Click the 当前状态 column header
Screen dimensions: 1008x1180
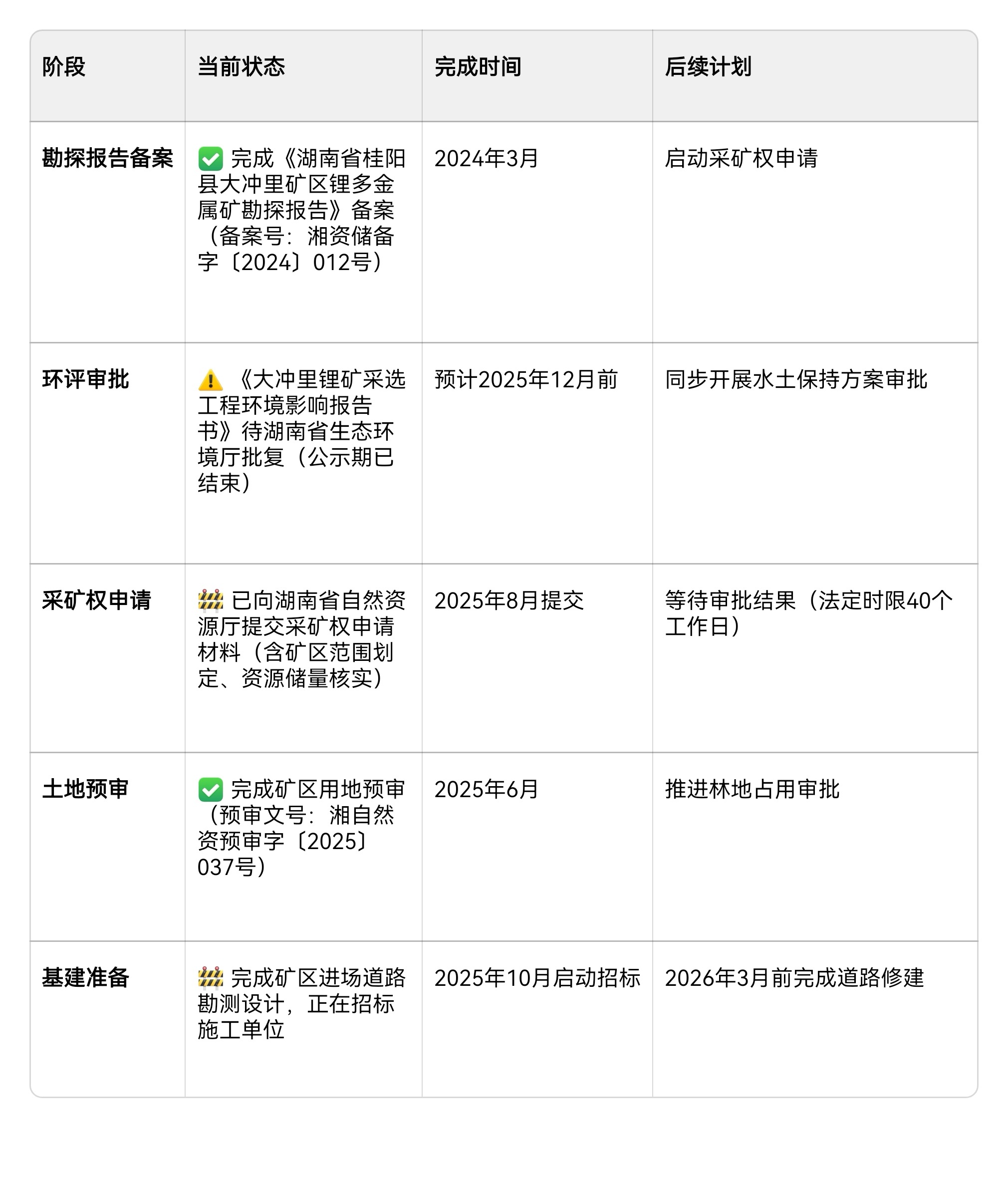point(241,66)
